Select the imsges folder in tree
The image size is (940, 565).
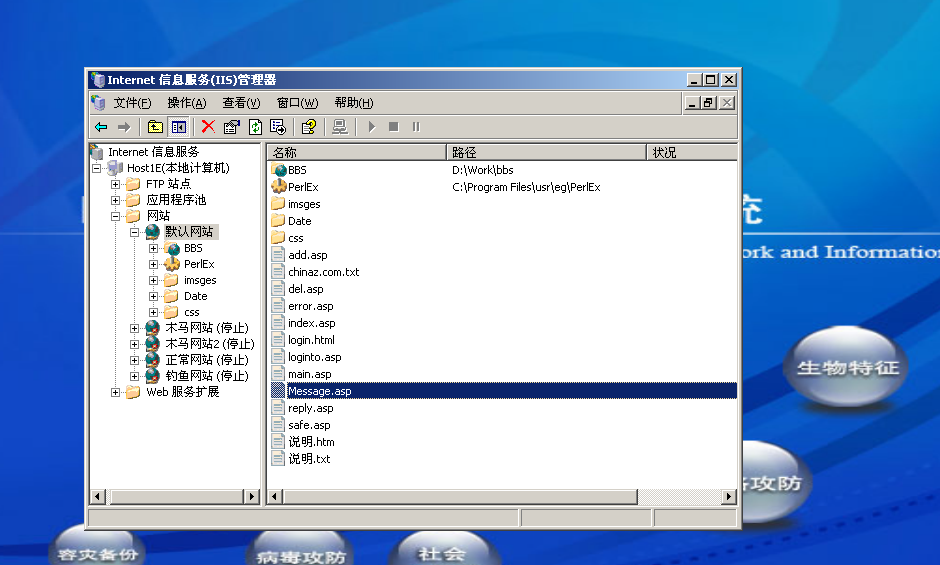coord(200,280)
